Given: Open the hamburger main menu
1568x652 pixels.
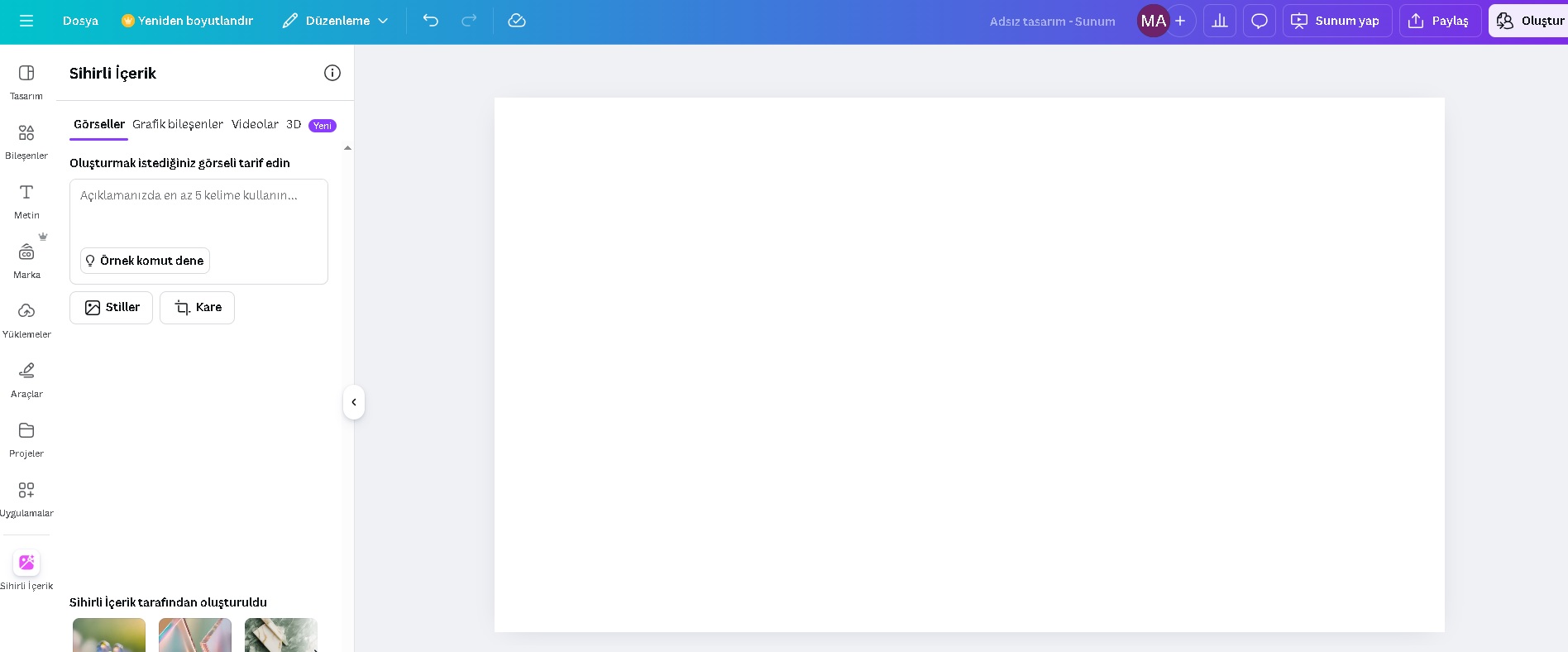Looking at the screenshot, I should tap(26, 21).
